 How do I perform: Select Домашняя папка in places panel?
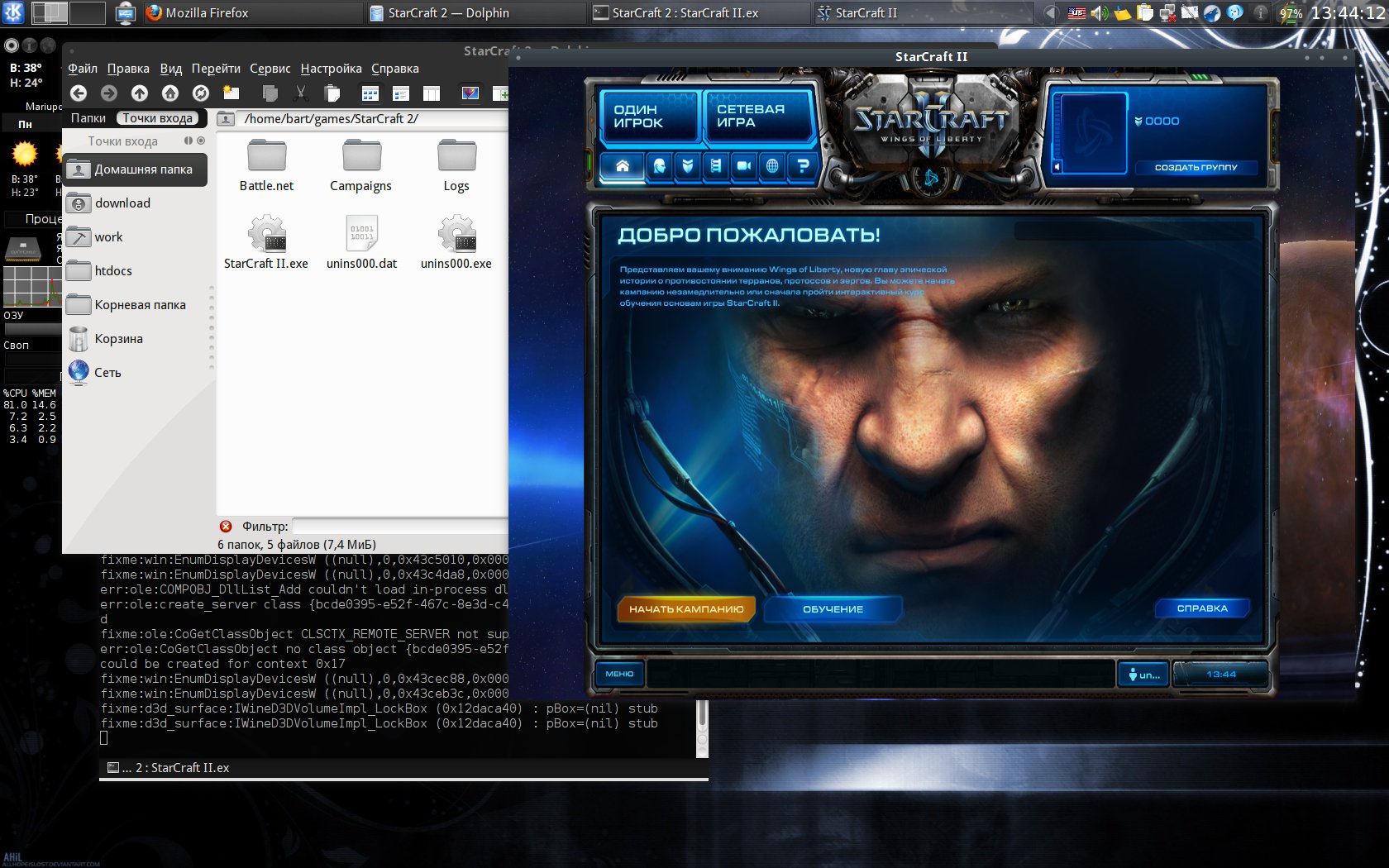click(136, 169)
